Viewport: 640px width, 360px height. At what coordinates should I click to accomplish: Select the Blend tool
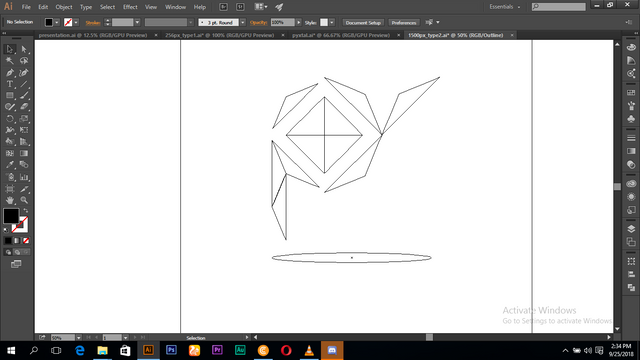click(x=24, y=165)
